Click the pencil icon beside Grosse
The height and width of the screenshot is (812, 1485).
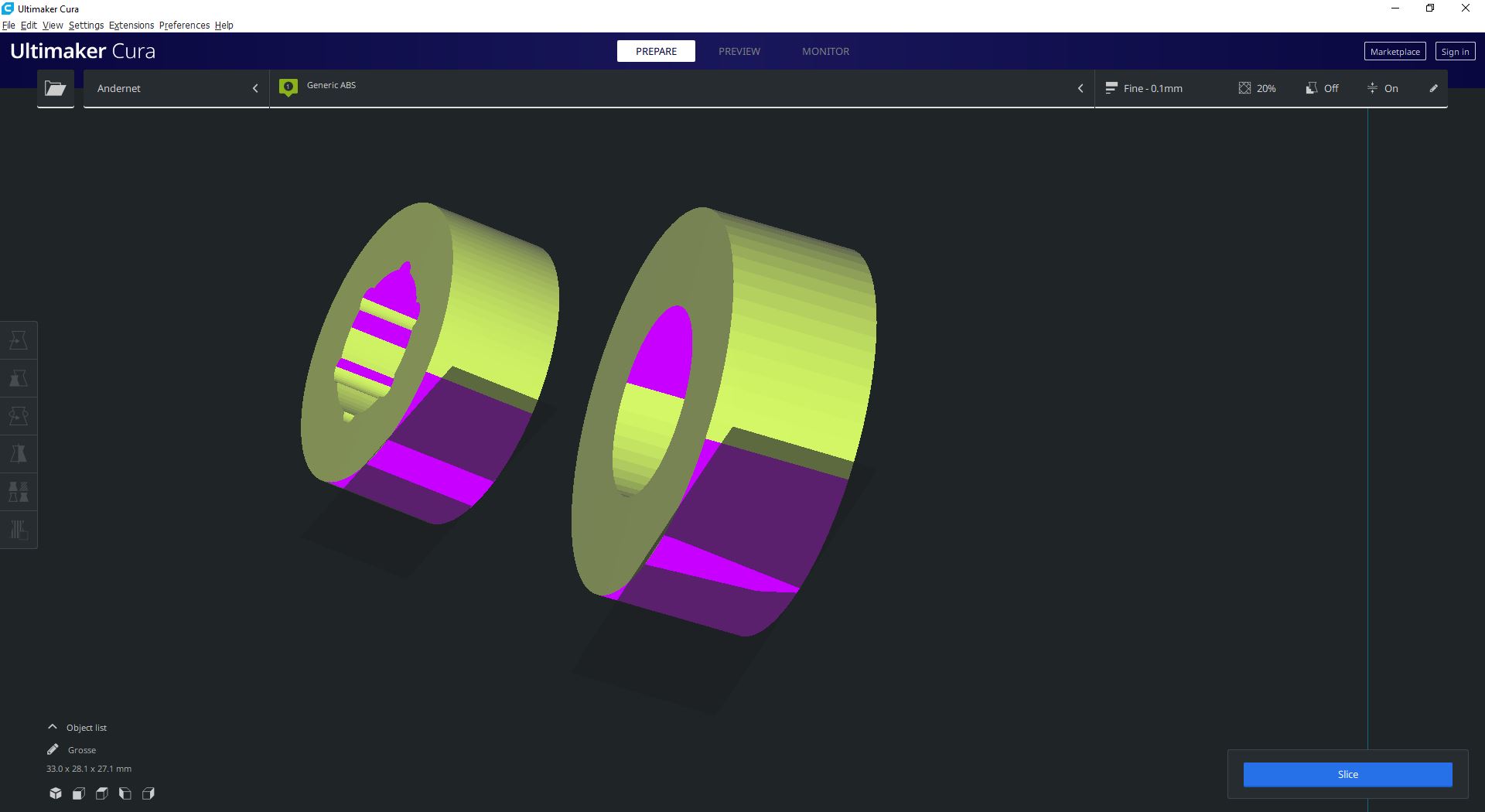coord(53,749)
